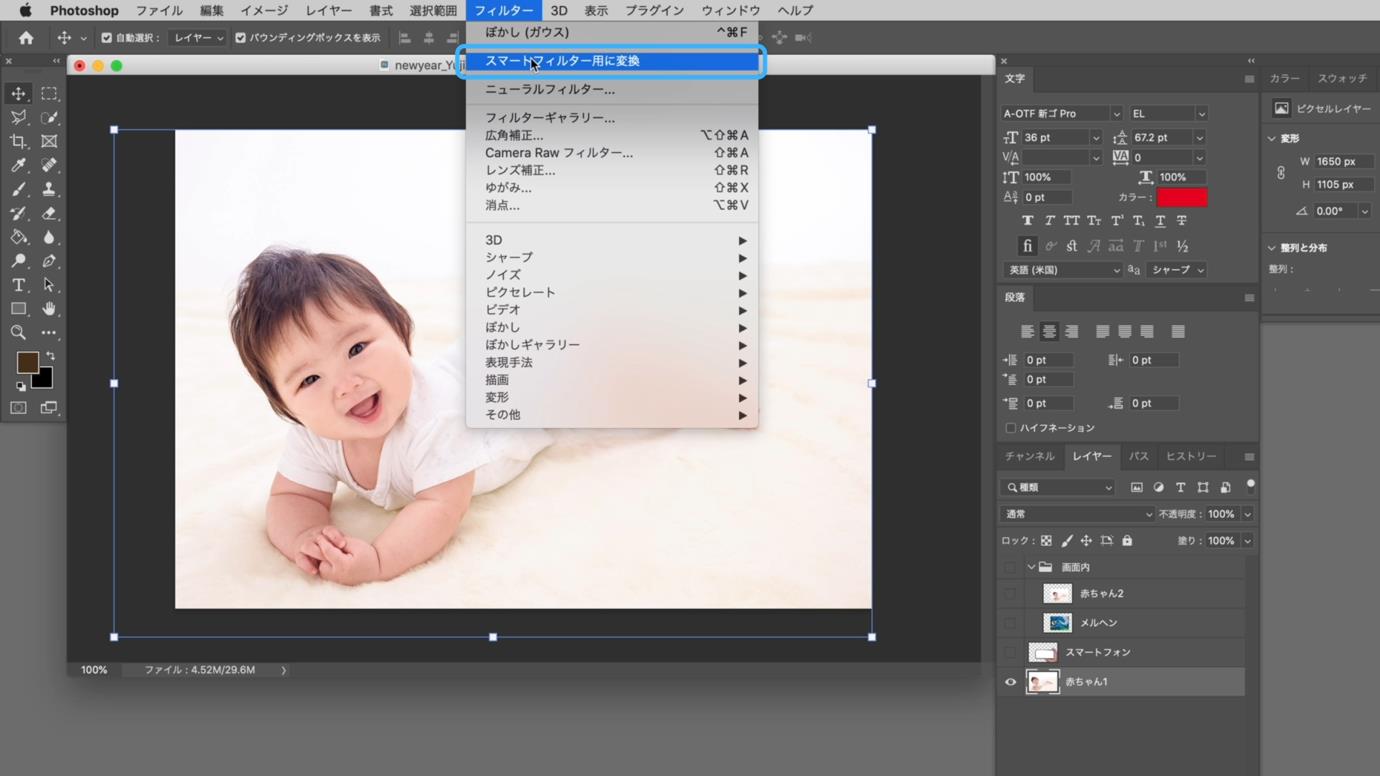The width and height of the screenshot is (1380, 776).
Task: Switch to the ヒストリー tab
Action: pyautogui.click(x=1191, y=457)
